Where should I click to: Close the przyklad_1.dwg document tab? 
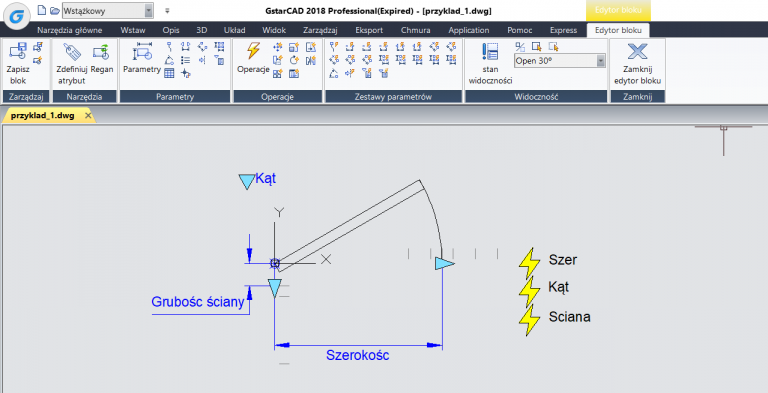pyautogui.click(x=88, y=116)
